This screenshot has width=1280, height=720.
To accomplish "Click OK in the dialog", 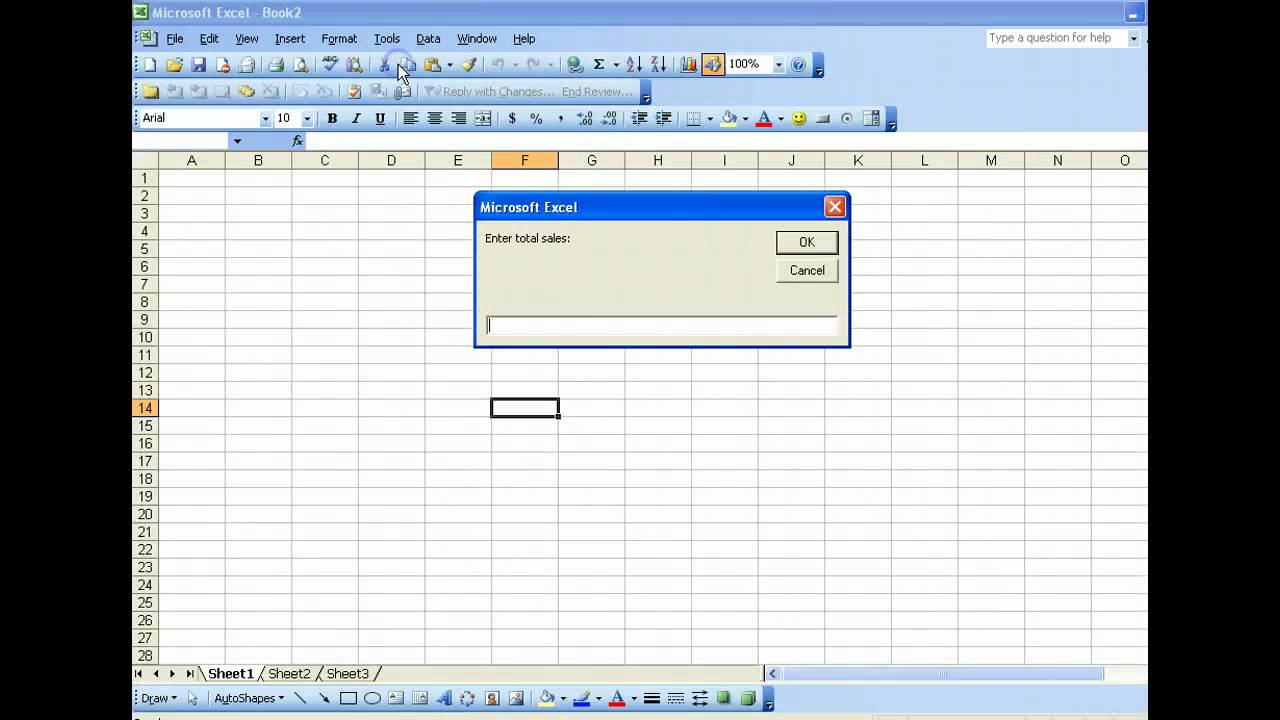I will coord(807,242).
